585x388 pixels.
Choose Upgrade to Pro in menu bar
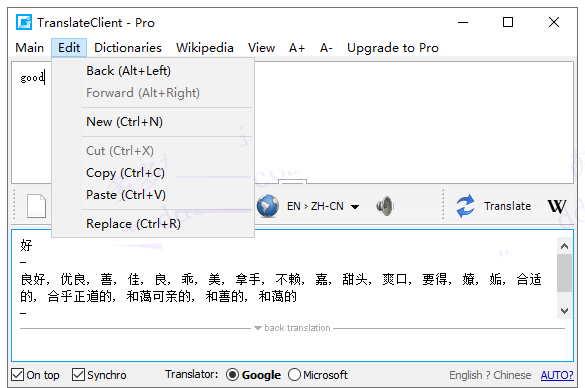click(393, 48)
